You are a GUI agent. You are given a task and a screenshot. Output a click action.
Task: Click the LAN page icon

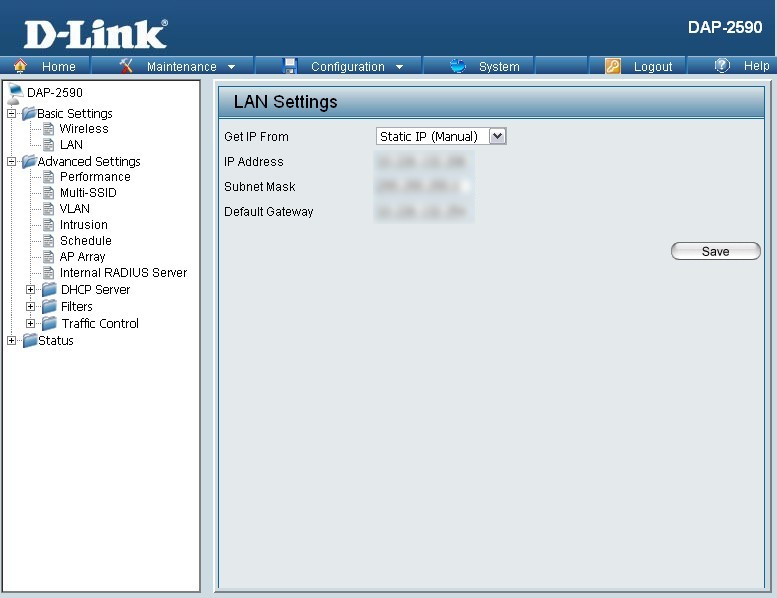(48, 145)
